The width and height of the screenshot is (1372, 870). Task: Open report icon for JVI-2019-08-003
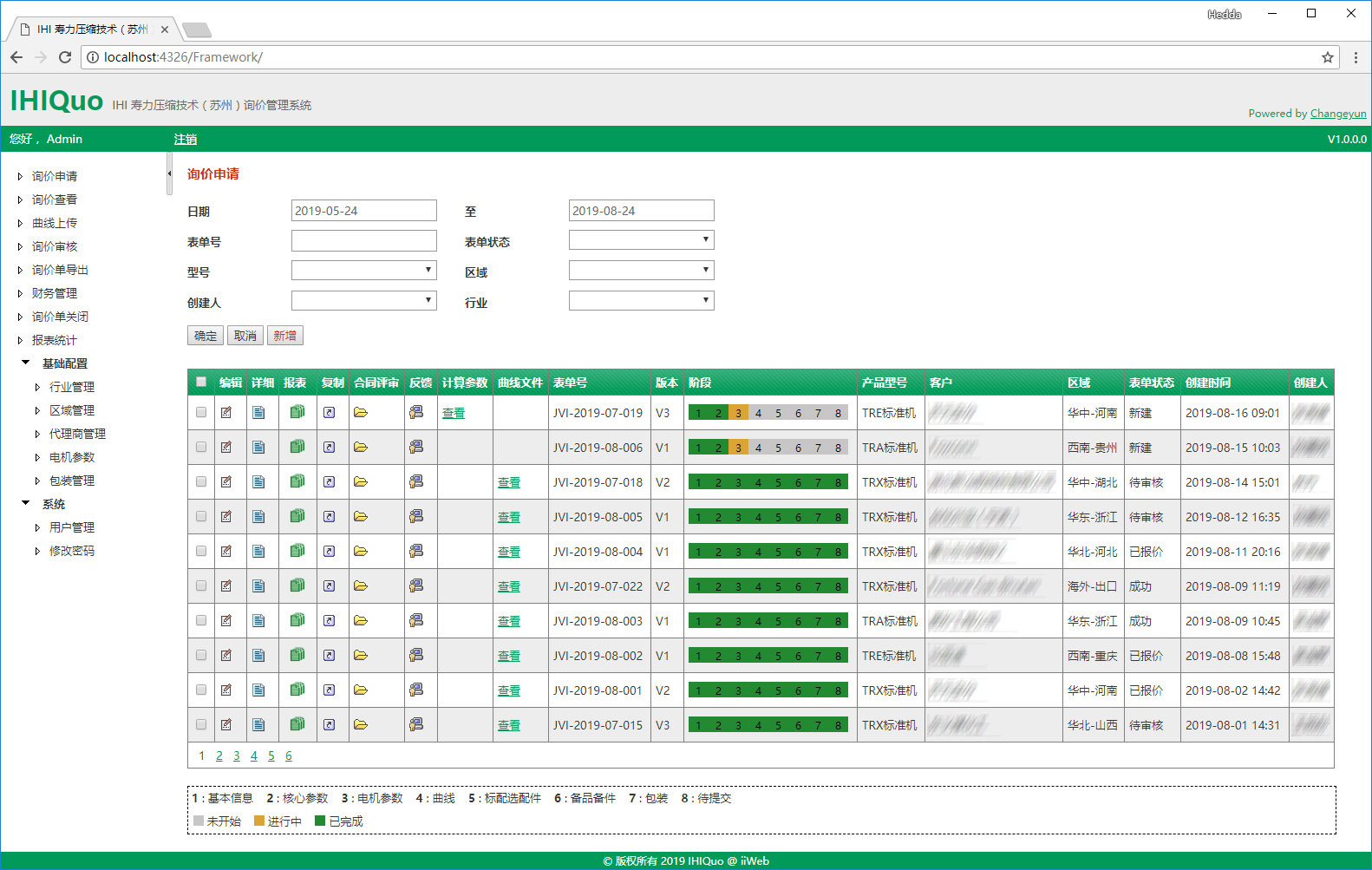[297, 620]
